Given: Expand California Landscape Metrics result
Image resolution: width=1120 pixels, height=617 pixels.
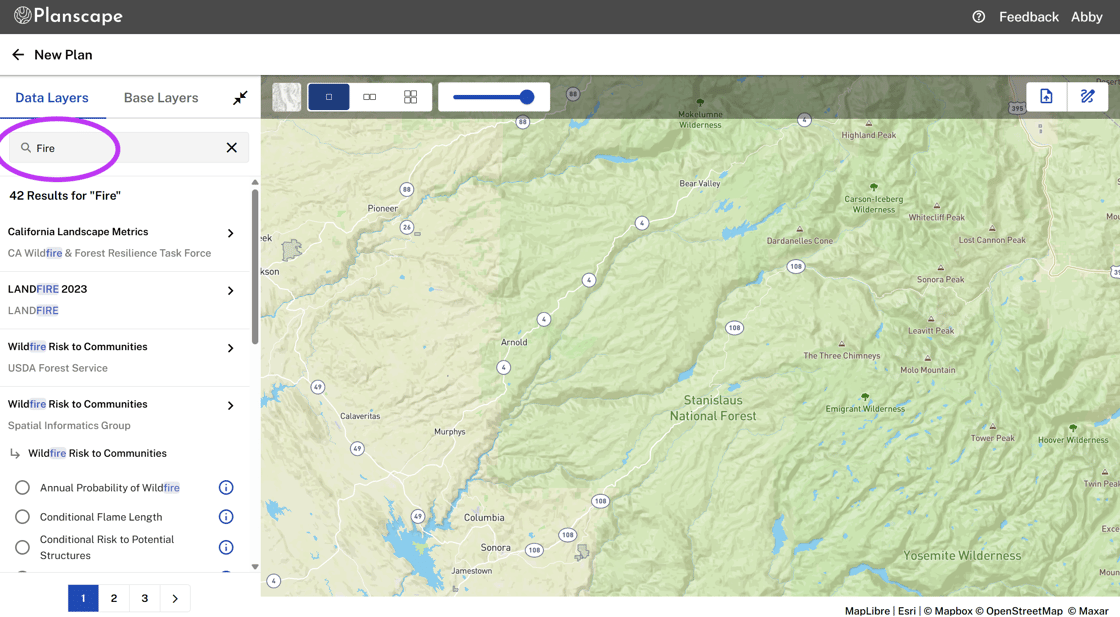Looking at the screenshot, I should coord(230,233).
